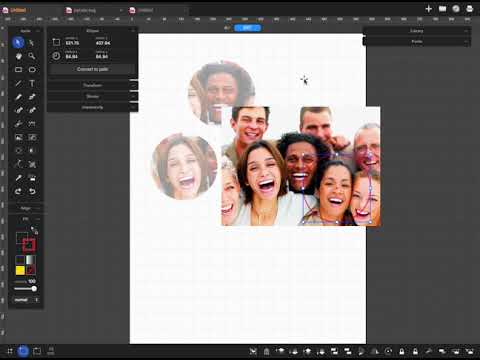Screen dimensions: 480x360
Task: Click the folder icon next to the plus
Action: (x=442, y=9)
